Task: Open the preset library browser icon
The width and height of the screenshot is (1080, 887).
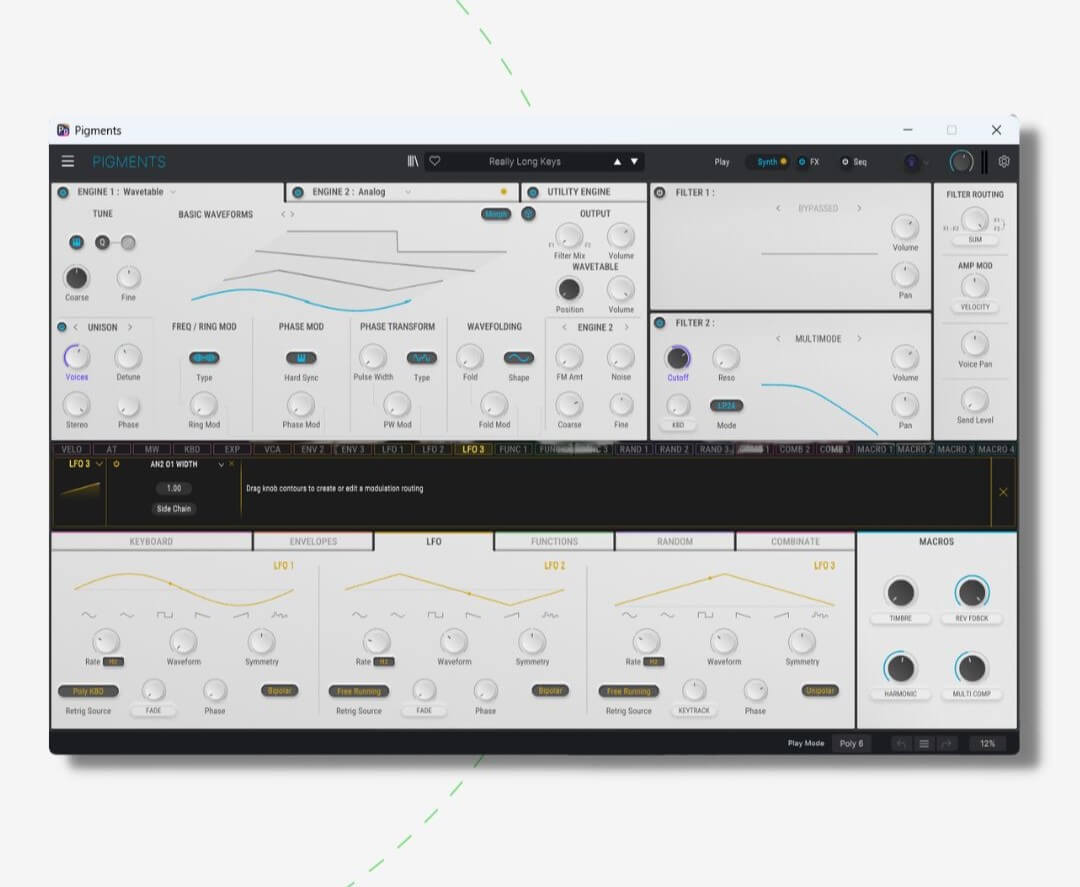Action: (x=413, y=161)
